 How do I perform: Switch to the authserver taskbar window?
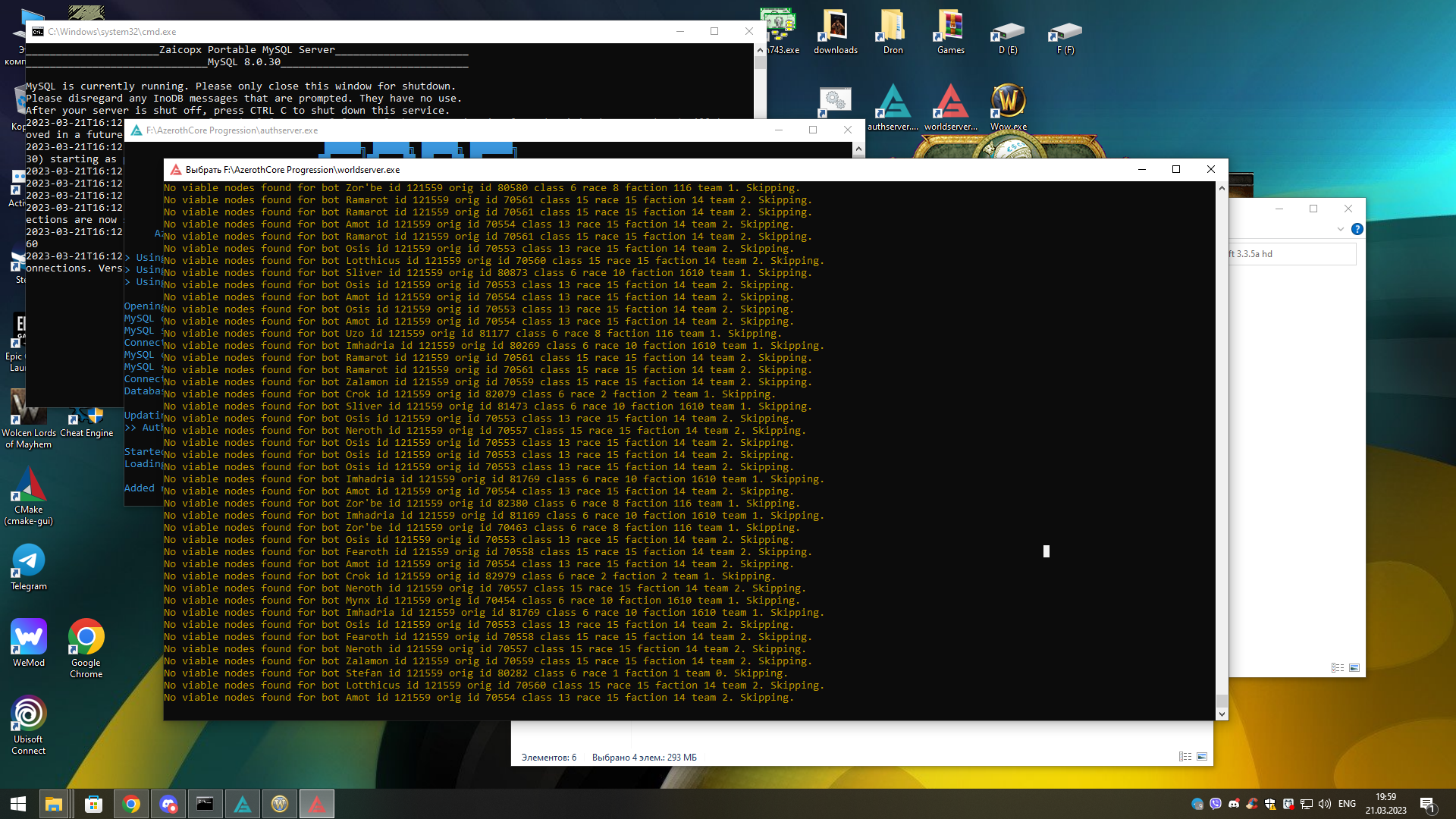click(x=243, y=804)
